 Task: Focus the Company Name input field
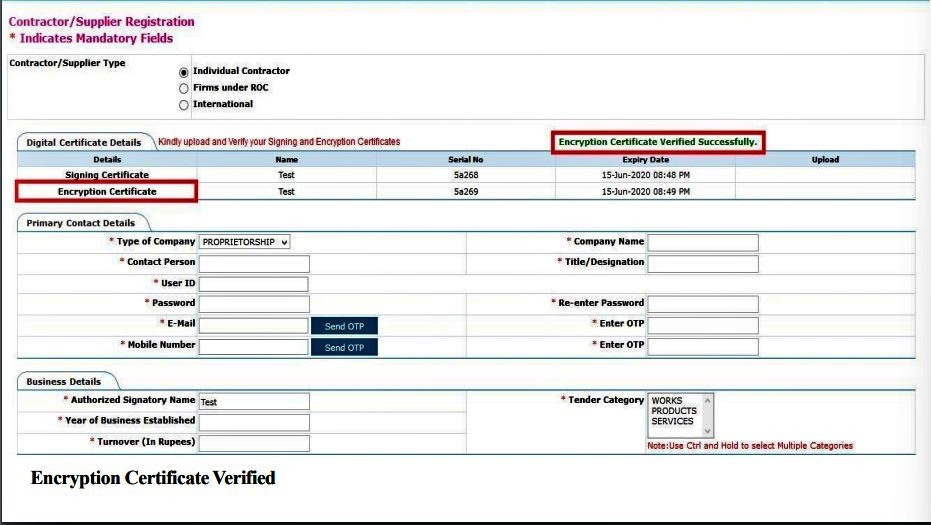tap(703, 242)
